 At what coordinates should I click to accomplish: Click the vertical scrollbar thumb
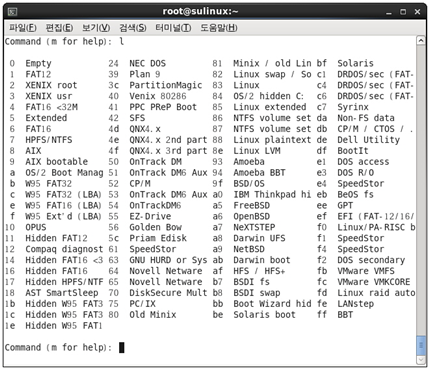[421, 346]
